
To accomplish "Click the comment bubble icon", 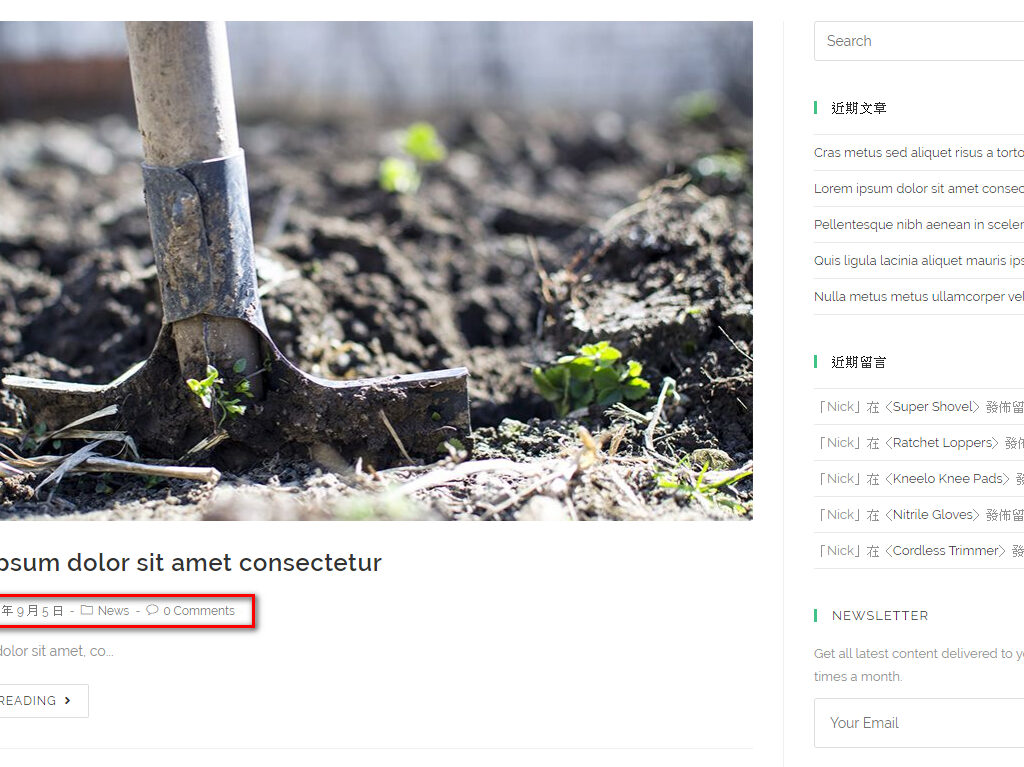I will [152, 610].
